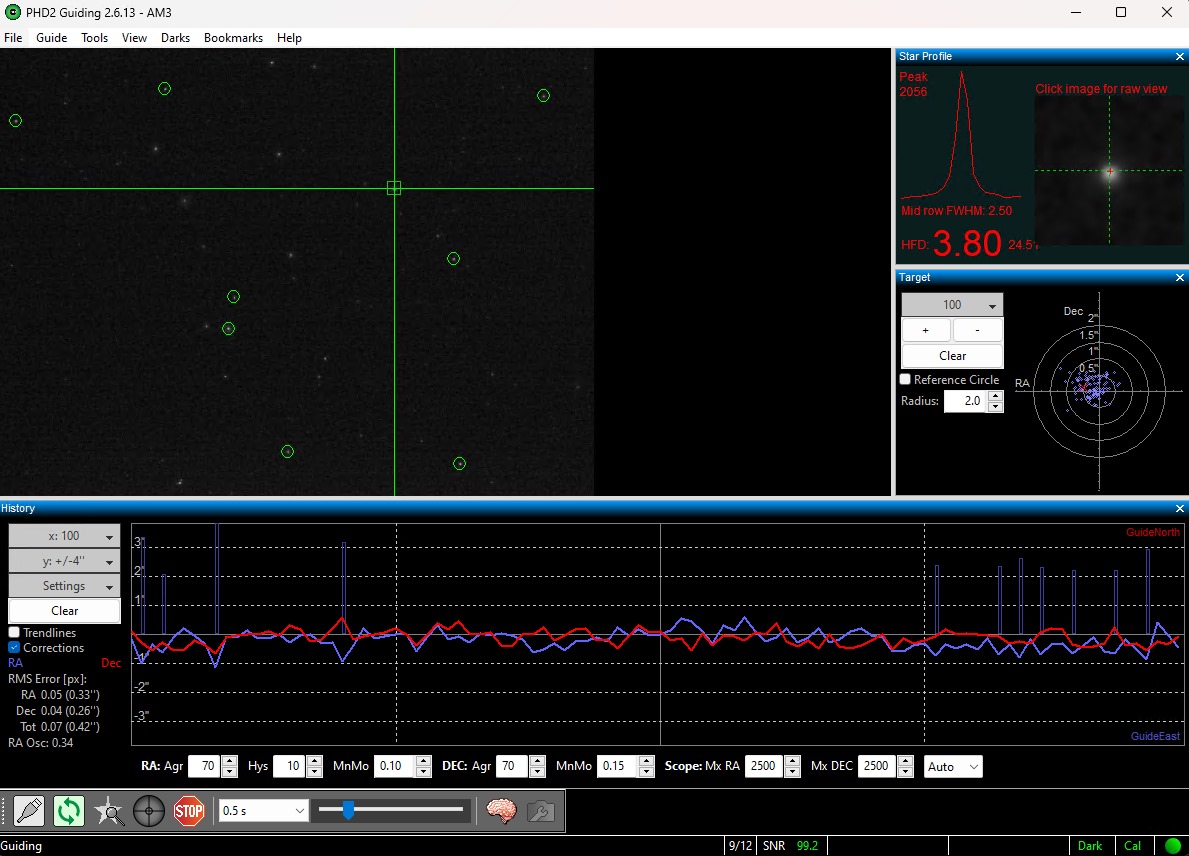Open the View menu
The height and width of the screenshot is (856, 1189).
(134, 38)
